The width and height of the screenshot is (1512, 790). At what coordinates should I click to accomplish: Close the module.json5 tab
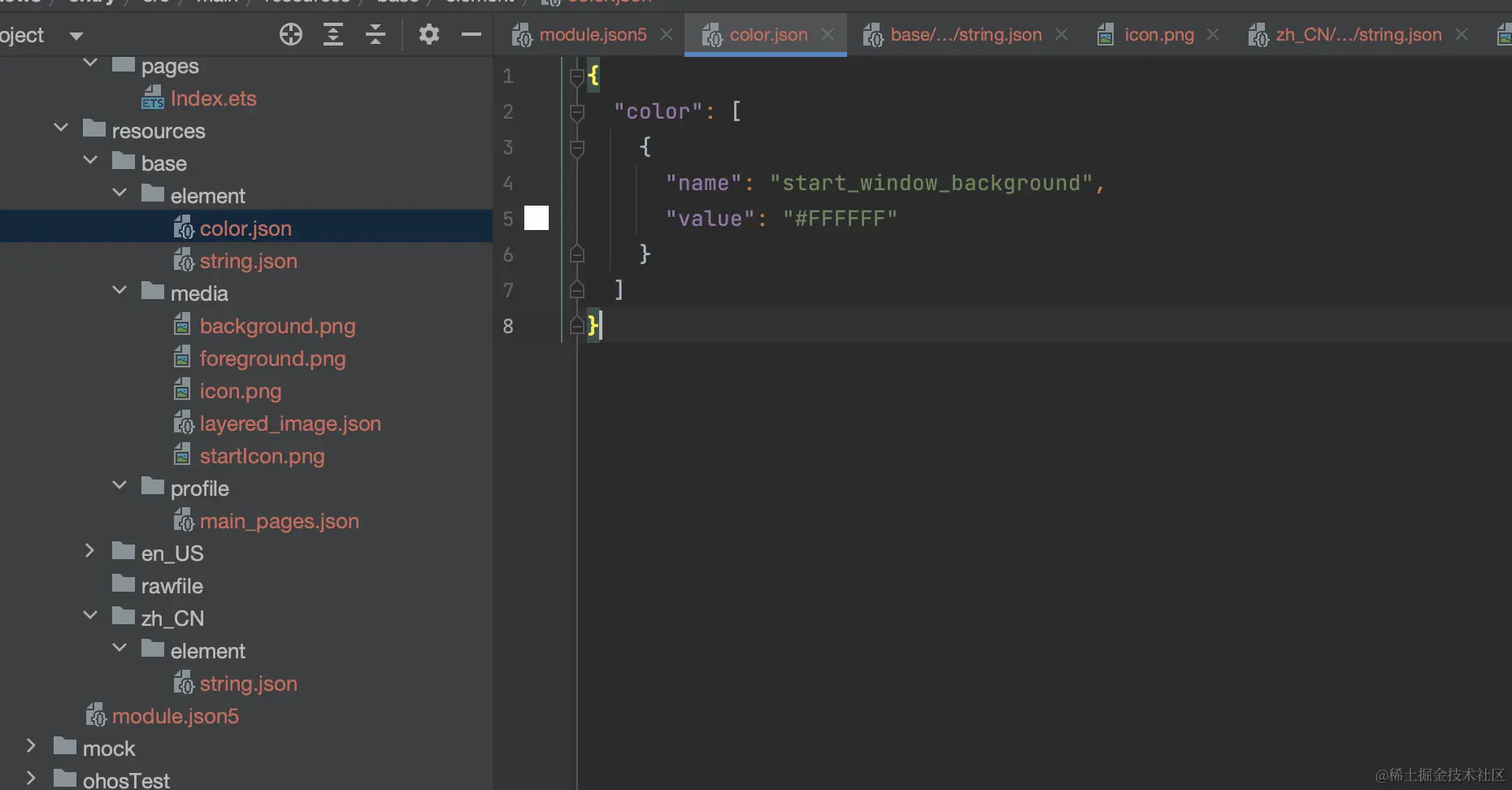tap(667, 34)
